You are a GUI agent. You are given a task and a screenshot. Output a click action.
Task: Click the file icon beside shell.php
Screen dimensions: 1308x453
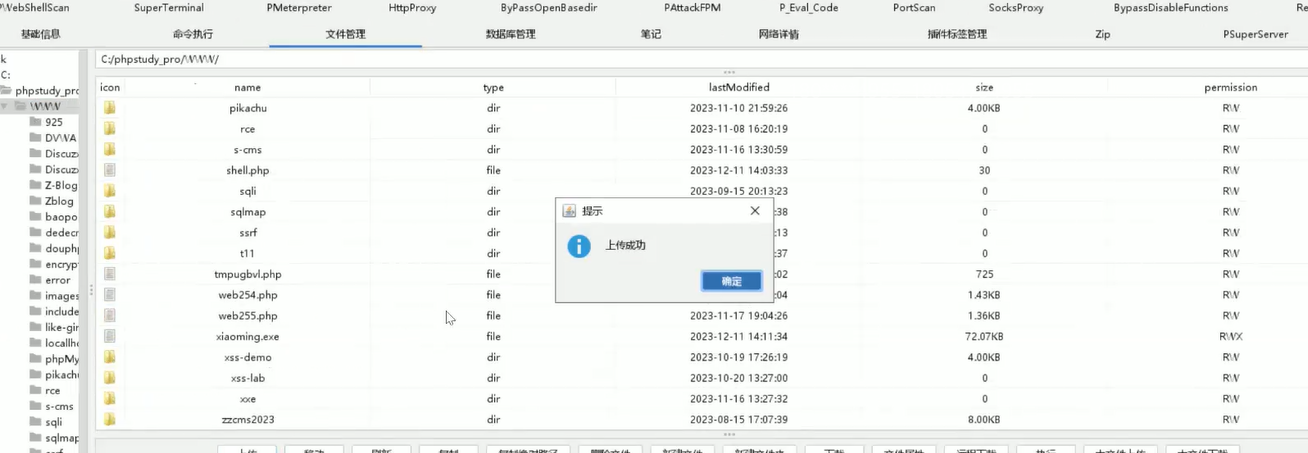click(x=110, y=170)
